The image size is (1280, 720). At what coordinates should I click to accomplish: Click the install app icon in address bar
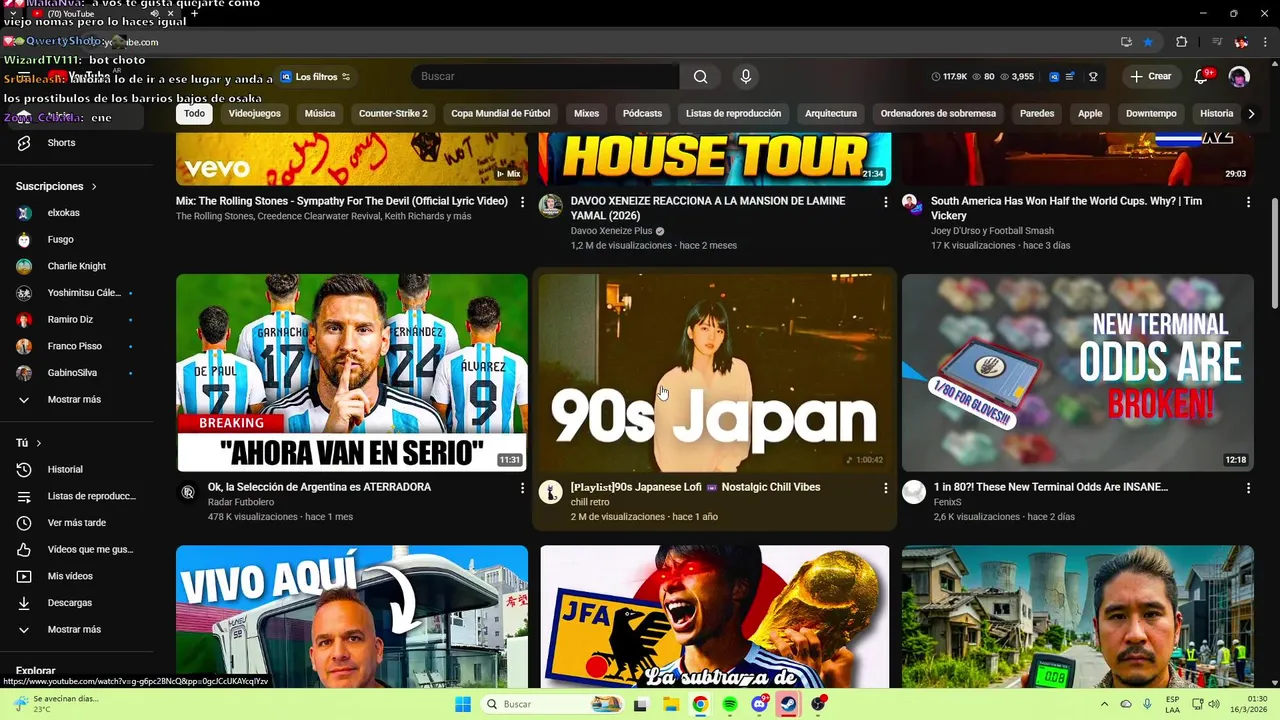point(1126,42)
